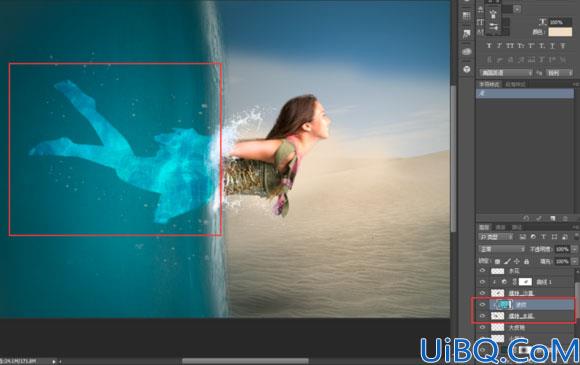This screenshot has width=580, height=365.
Task: Click the canvas horizontal scrollbar thumb
Action: pos(245,361)
